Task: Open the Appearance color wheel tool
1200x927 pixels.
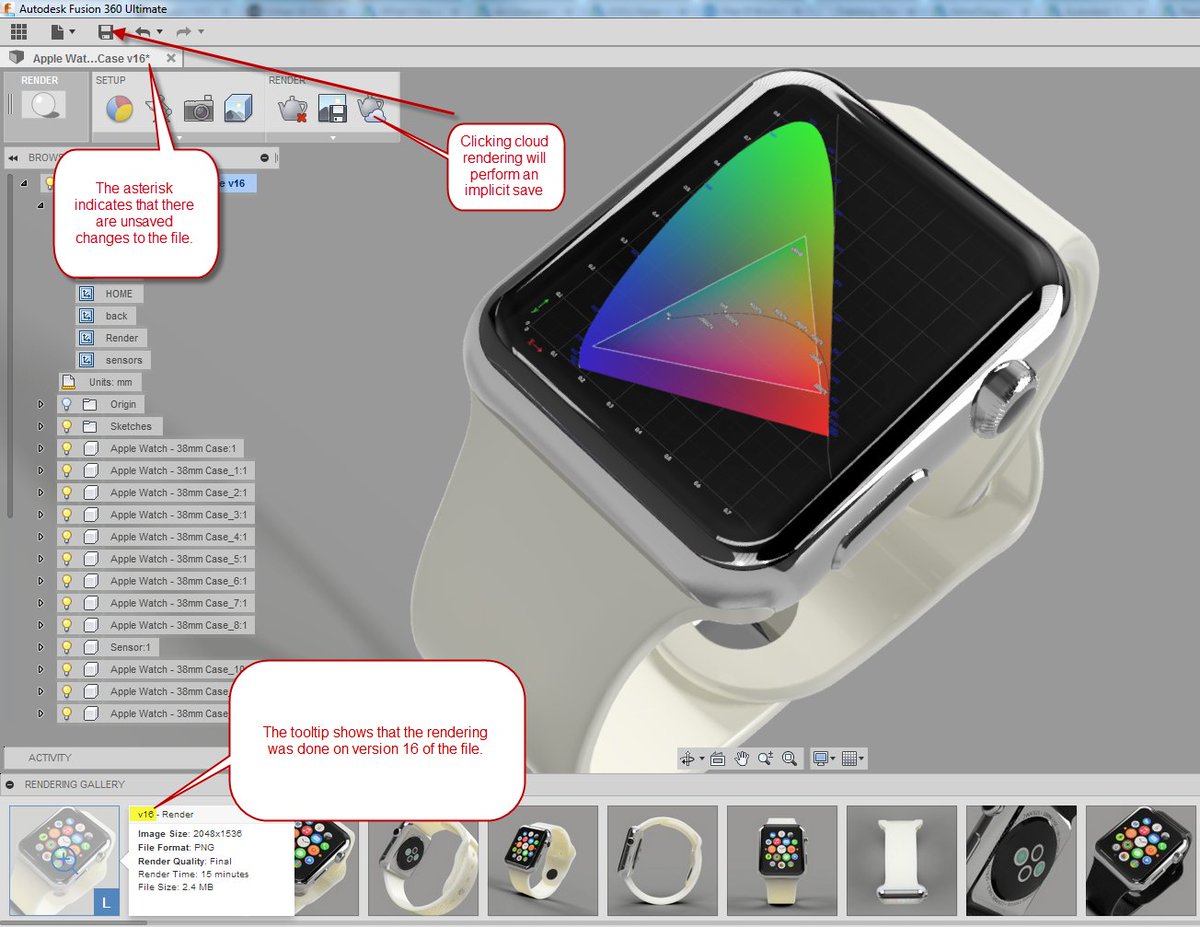Action: coord(119,108)
